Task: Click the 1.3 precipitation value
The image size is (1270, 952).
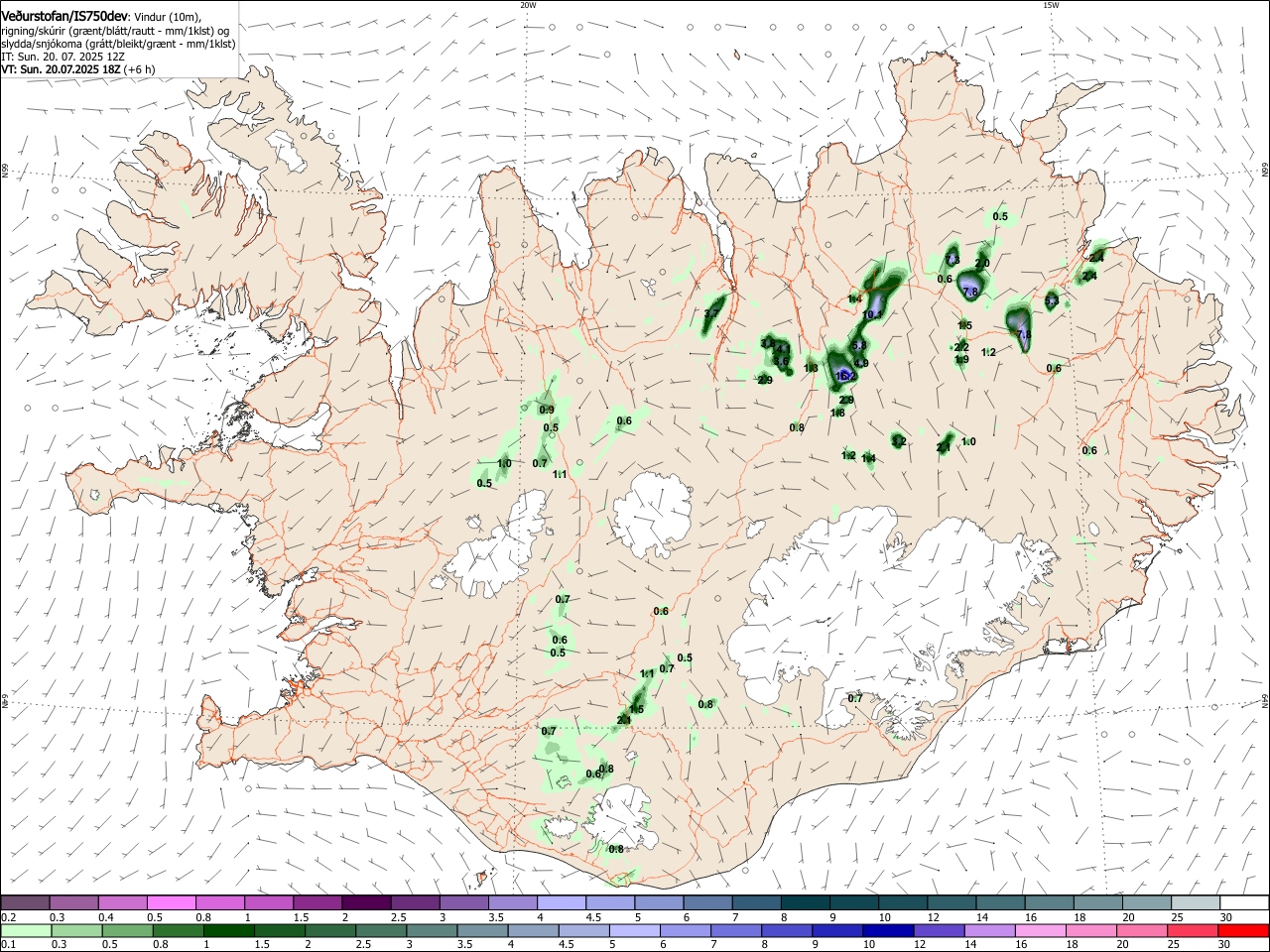Action: click(811, 369)
